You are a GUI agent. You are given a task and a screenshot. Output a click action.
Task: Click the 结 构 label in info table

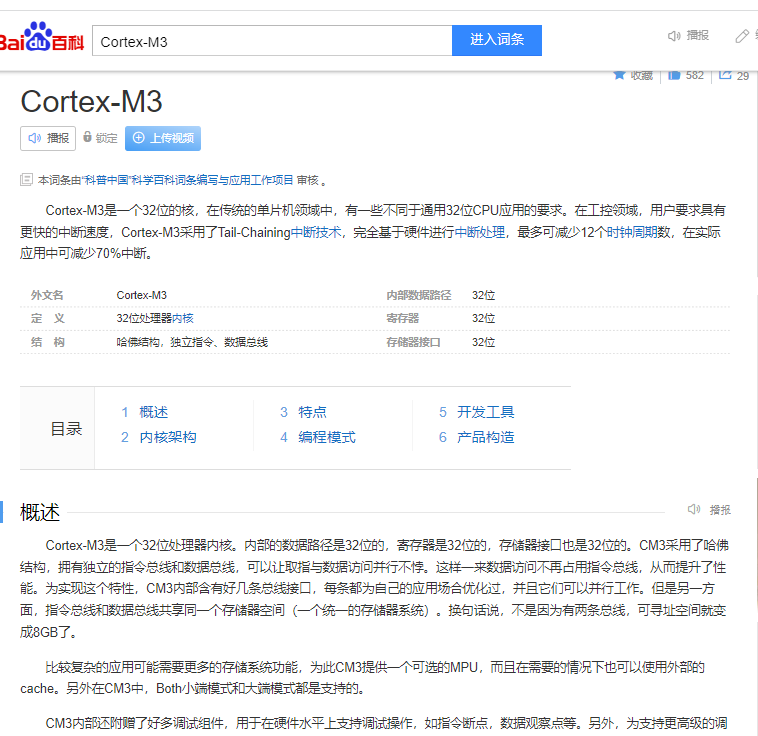coord(47,342)
